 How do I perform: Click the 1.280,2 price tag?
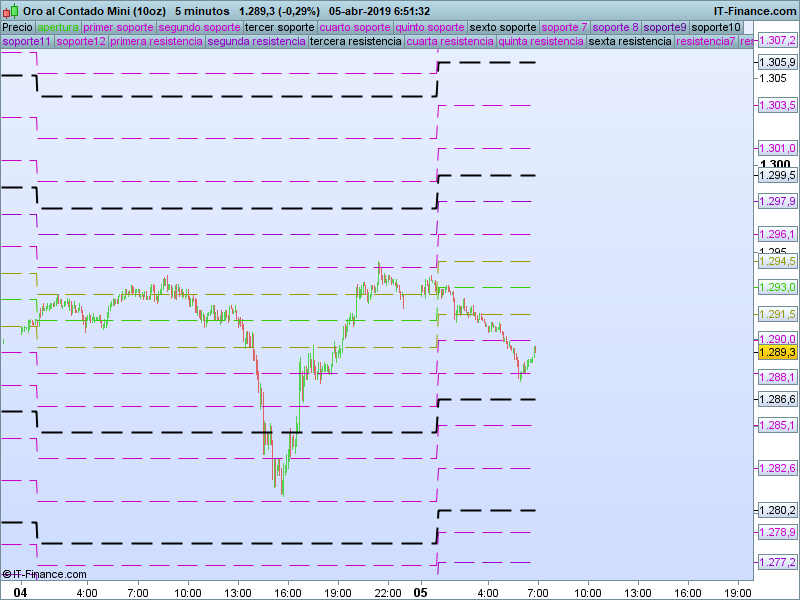(x=777, y=510)
